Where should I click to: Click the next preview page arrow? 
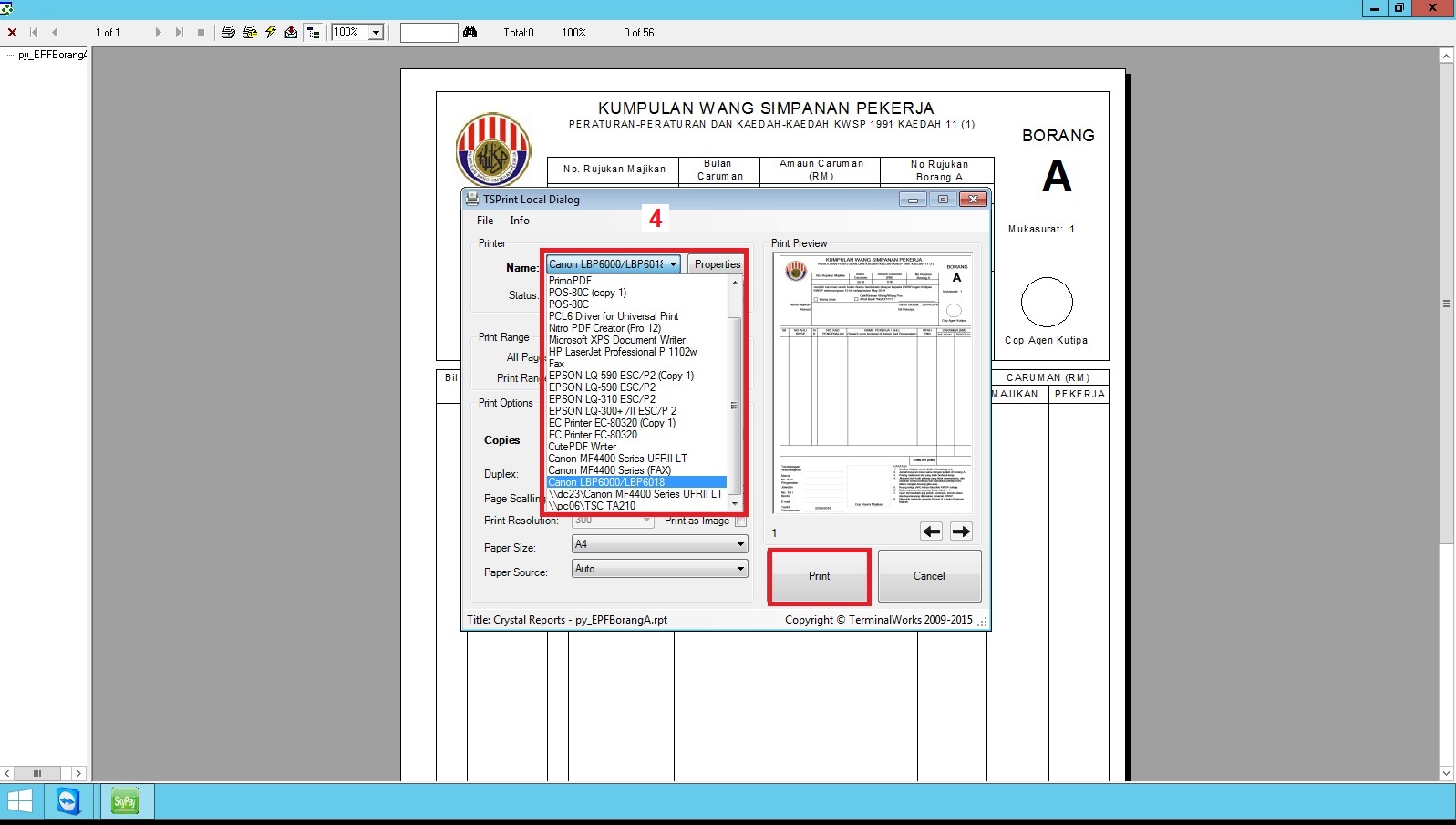(x=961, y=531)
